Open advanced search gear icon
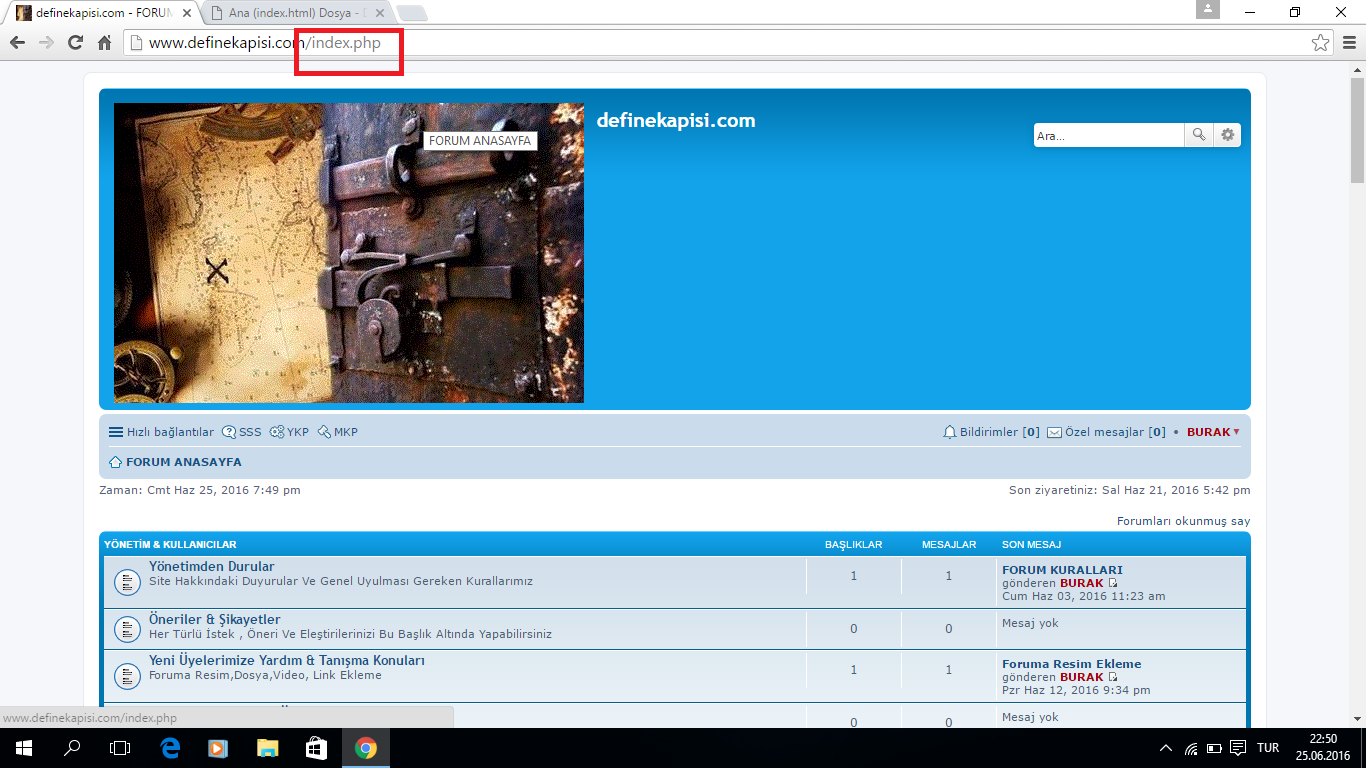The height and width of the screenshot is (768, 1366). coord(1228,135)
